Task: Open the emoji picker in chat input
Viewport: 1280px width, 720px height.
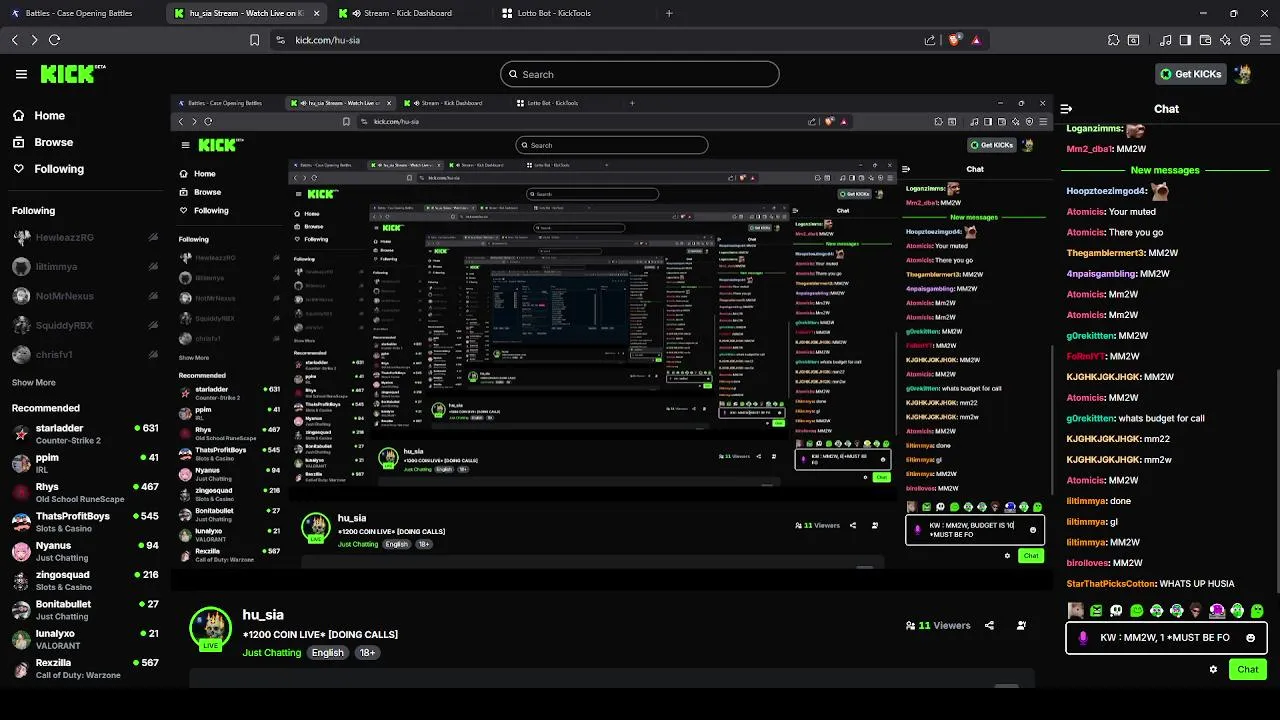Action: (x=1250, y=637)
